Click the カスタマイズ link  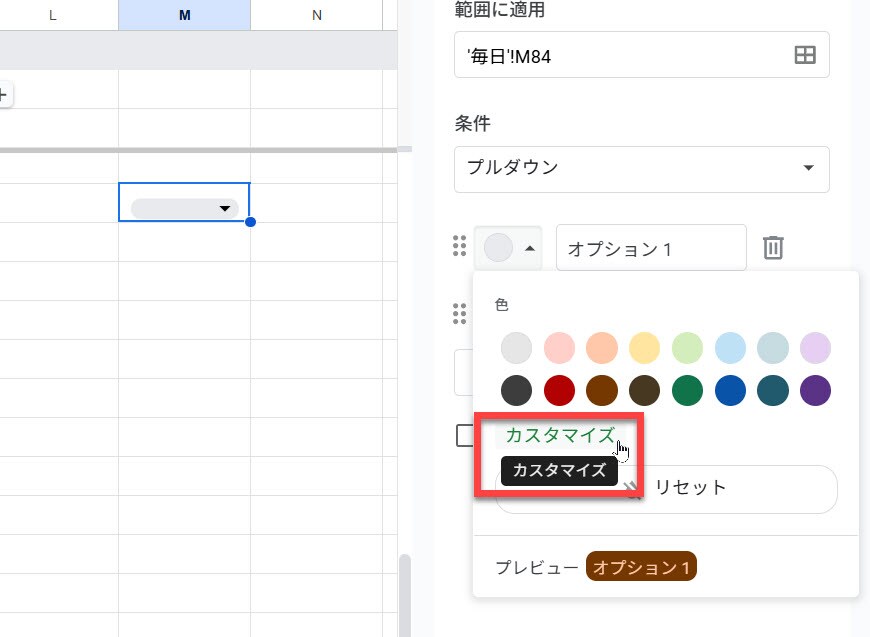click(559, 435)
